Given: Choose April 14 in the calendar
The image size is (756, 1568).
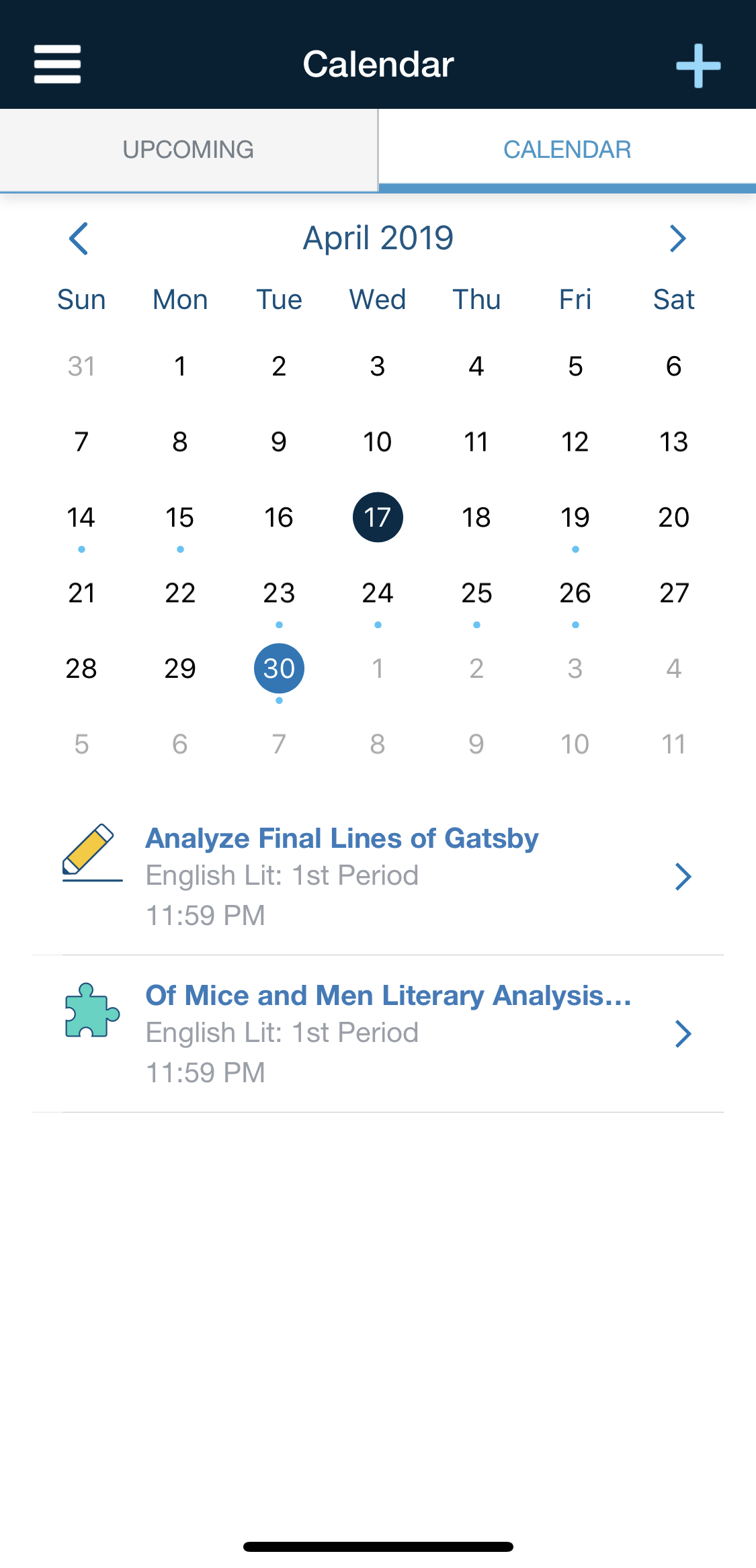Looking at the screenshot, I should pyautogui.click(x=81, y=517).
